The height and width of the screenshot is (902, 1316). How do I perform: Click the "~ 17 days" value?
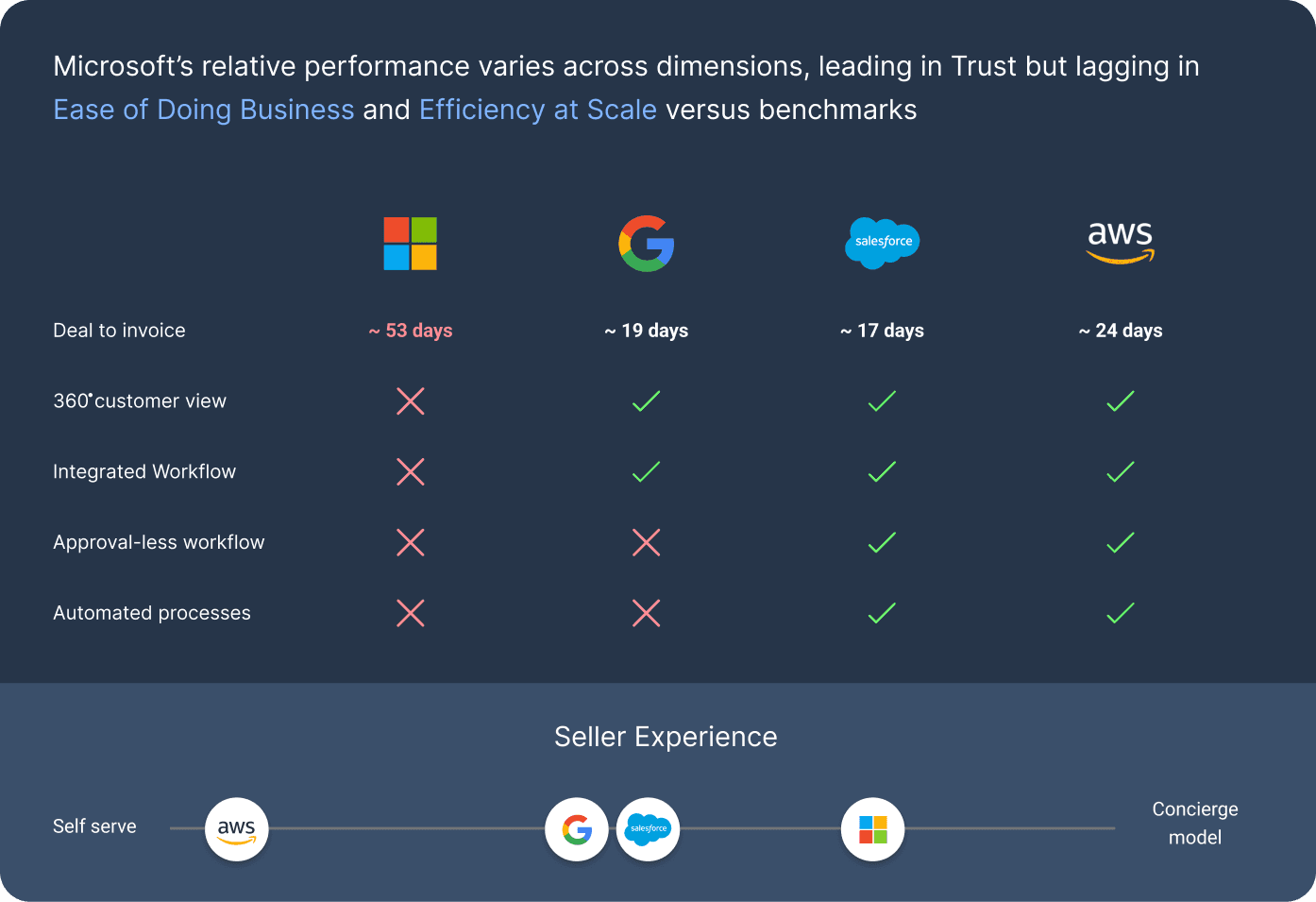coord(882,331)
